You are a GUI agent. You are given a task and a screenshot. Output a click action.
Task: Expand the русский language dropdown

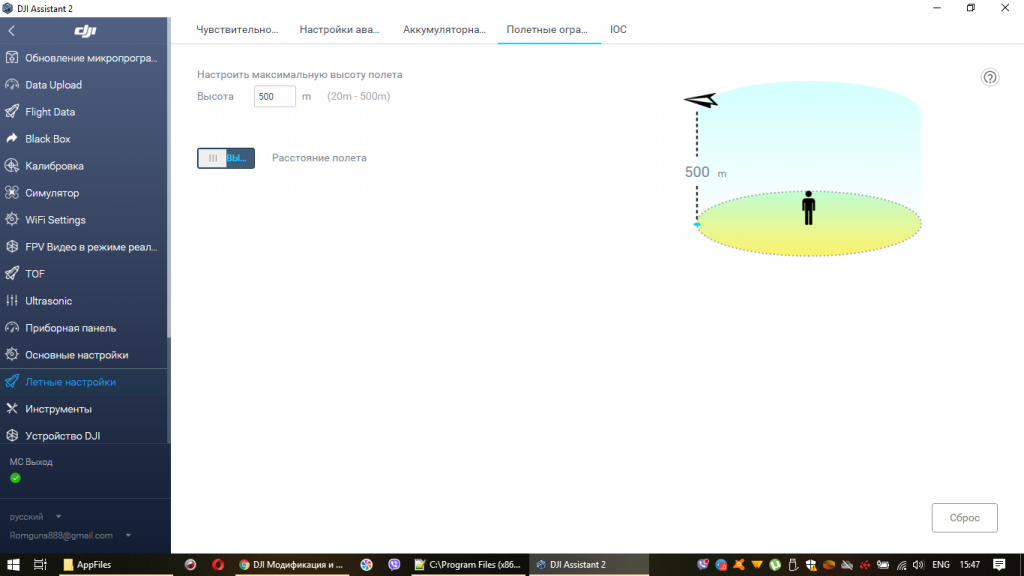(x=36, y=517)
